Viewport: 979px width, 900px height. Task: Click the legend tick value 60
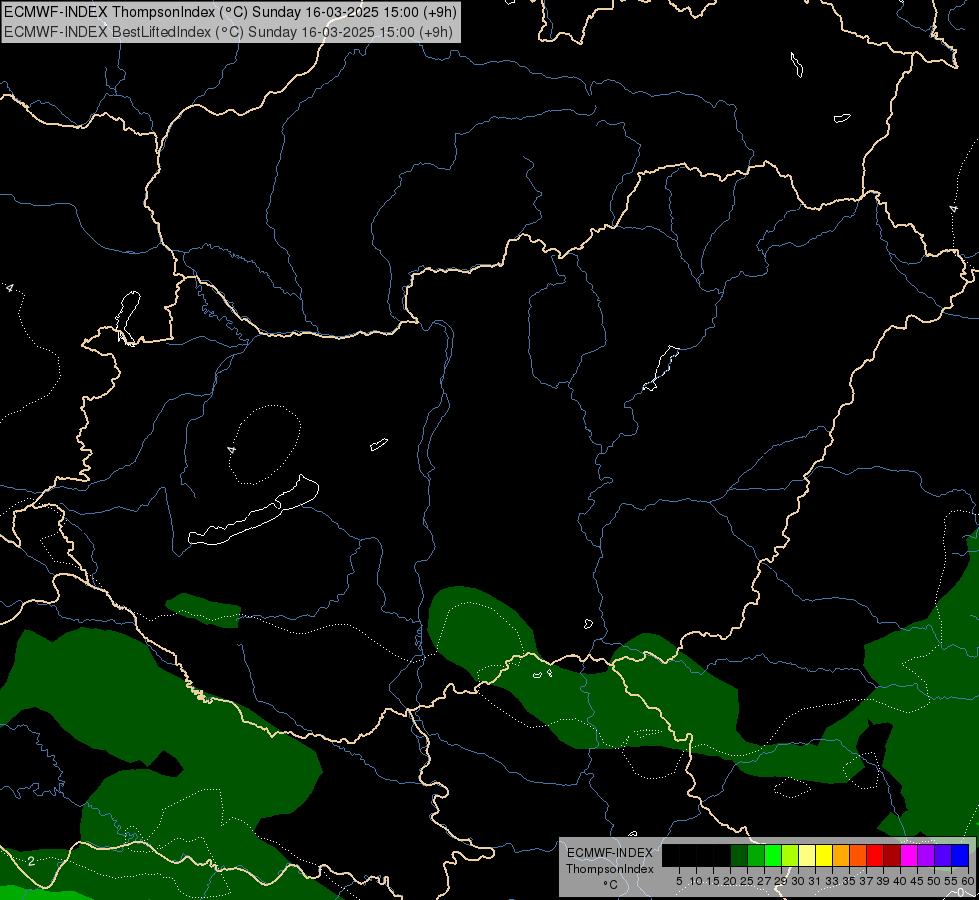[968, 881]
